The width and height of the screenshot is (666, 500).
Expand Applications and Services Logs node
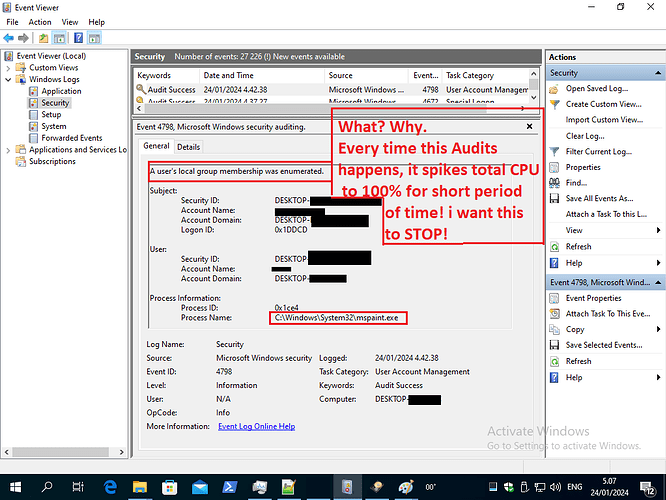(8, 150)
